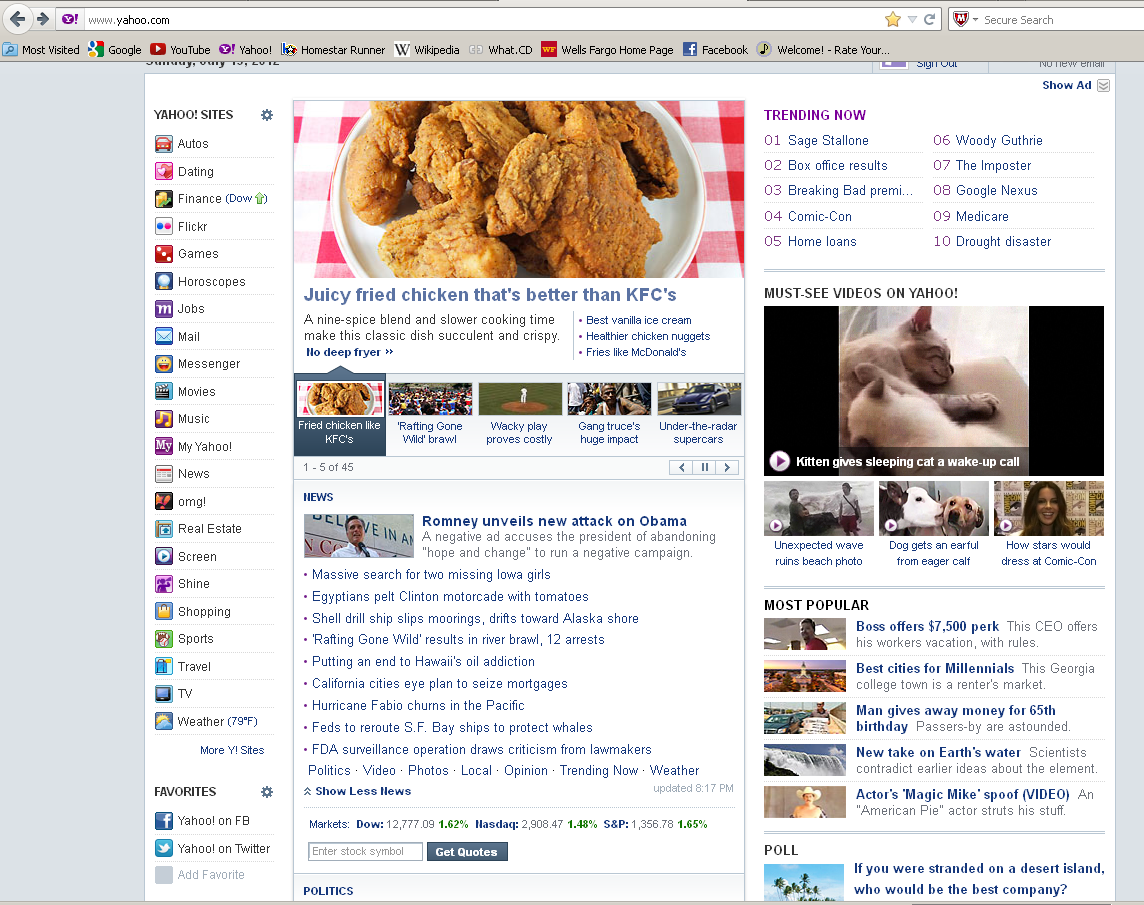
Task: Click the www.yahoo.com address bar
Action: (482, 20)
